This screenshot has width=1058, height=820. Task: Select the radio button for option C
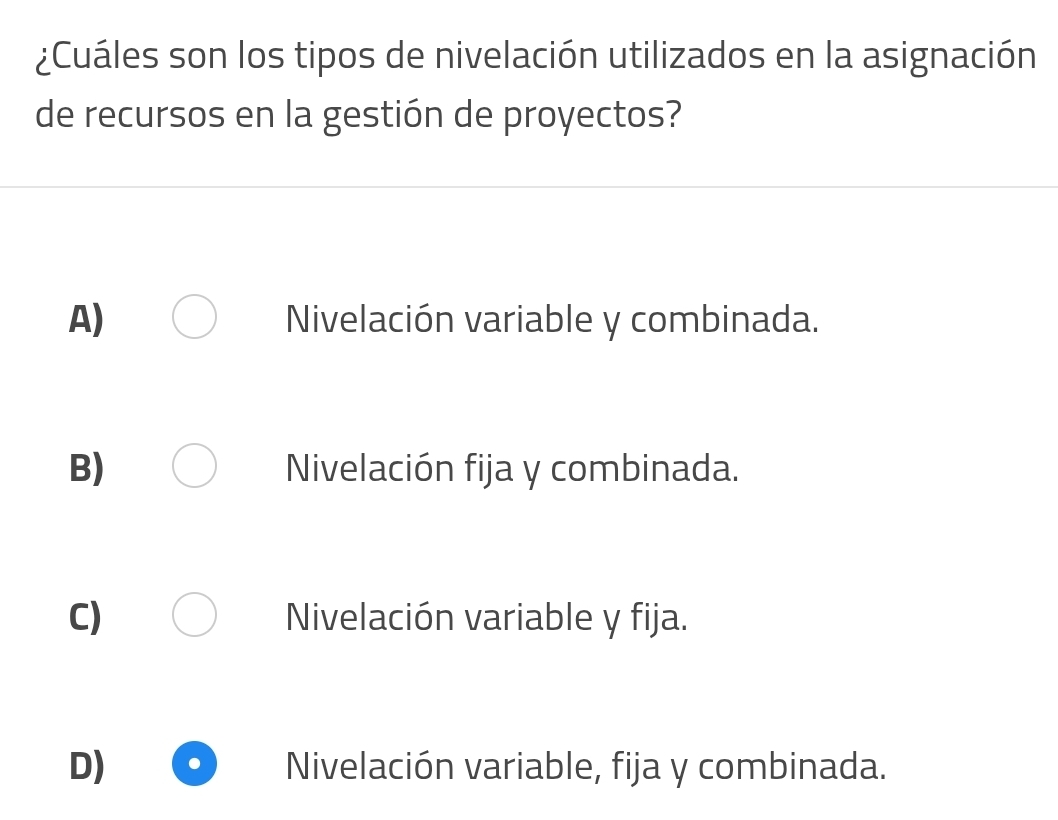(x=194, y=615)
